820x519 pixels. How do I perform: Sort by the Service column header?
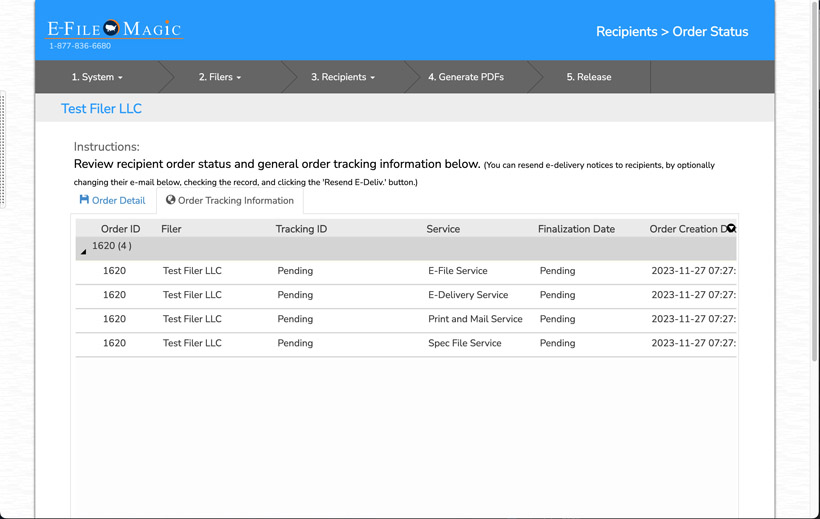click(x=443, y=229)
